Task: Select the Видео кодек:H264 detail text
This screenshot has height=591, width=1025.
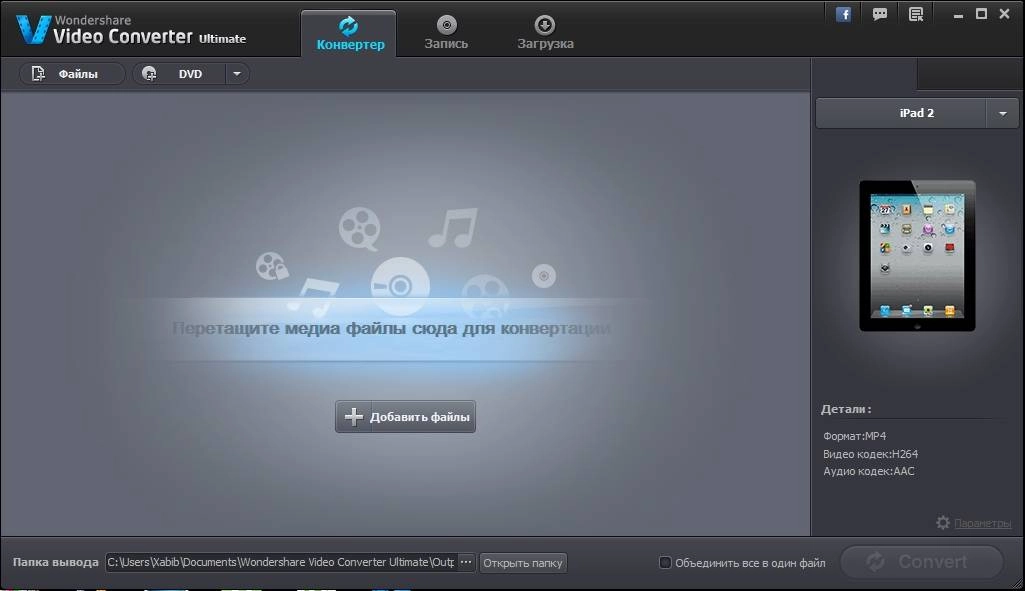Action: pyautogui.click(x=870, y=454)
